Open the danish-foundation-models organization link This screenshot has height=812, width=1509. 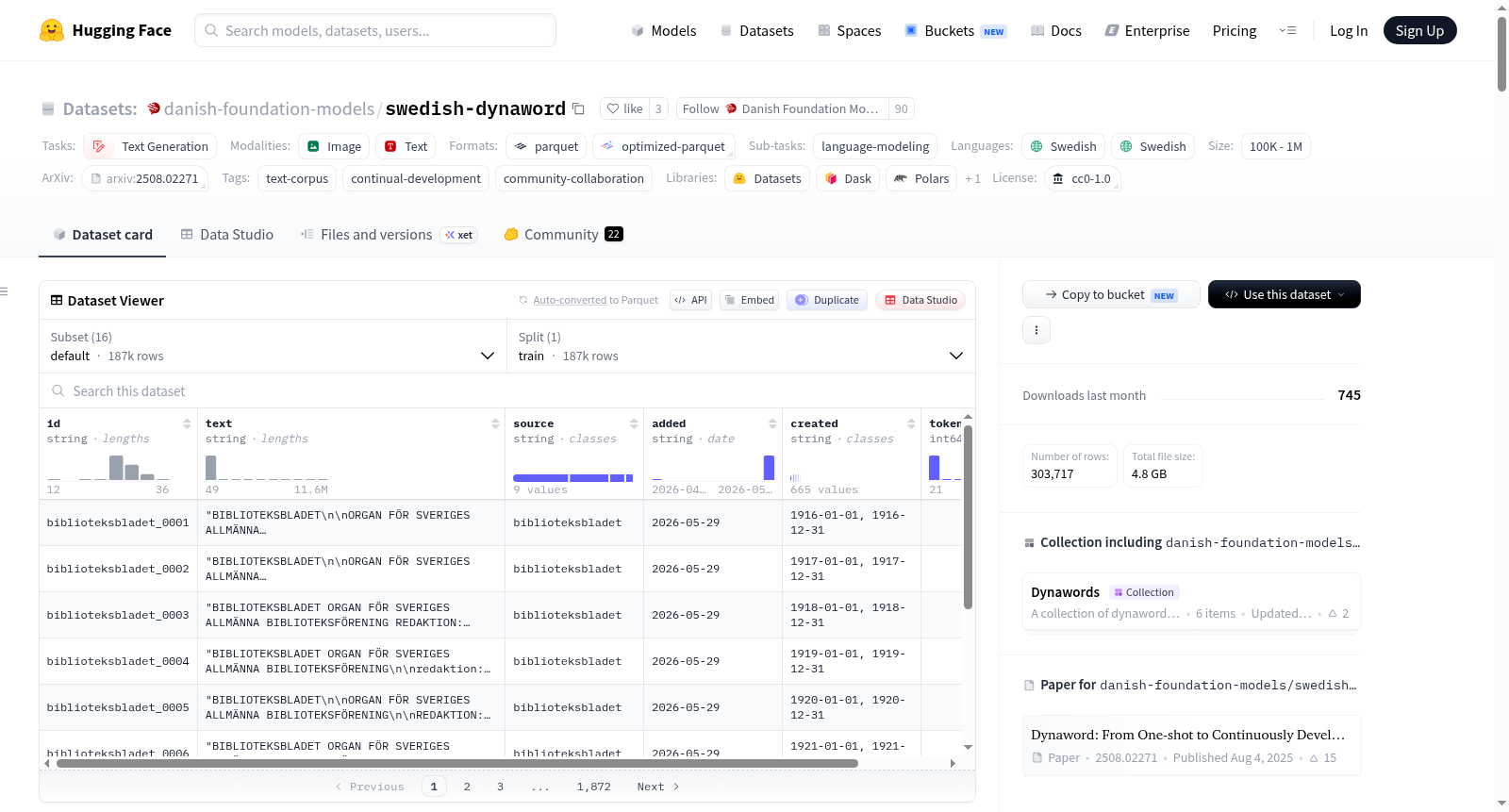pyautogui.click(x=269, y=108)
